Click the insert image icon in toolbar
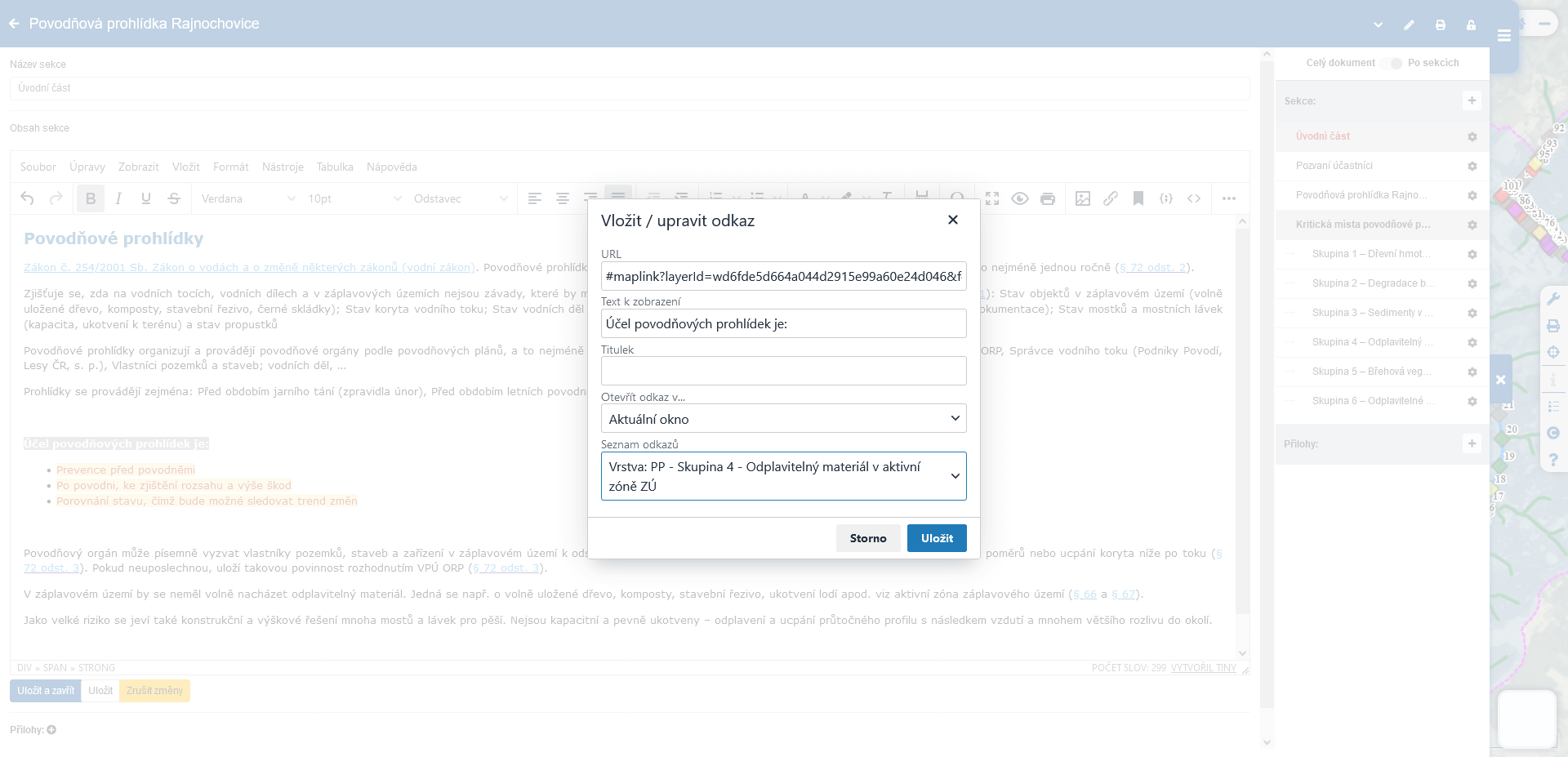This screenshot has width=1568, height=757. coord(1083,198)
